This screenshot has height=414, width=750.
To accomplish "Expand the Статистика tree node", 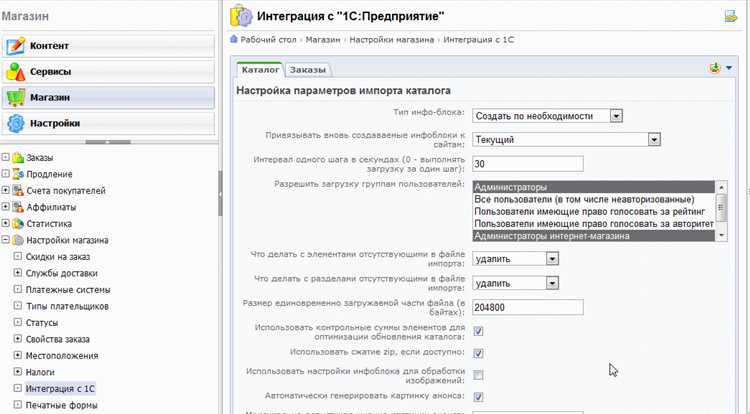I will [5, 223].
